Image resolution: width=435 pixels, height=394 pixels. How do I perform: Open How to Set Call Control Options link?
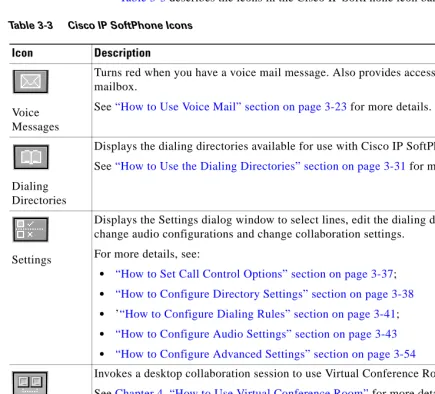254,274
